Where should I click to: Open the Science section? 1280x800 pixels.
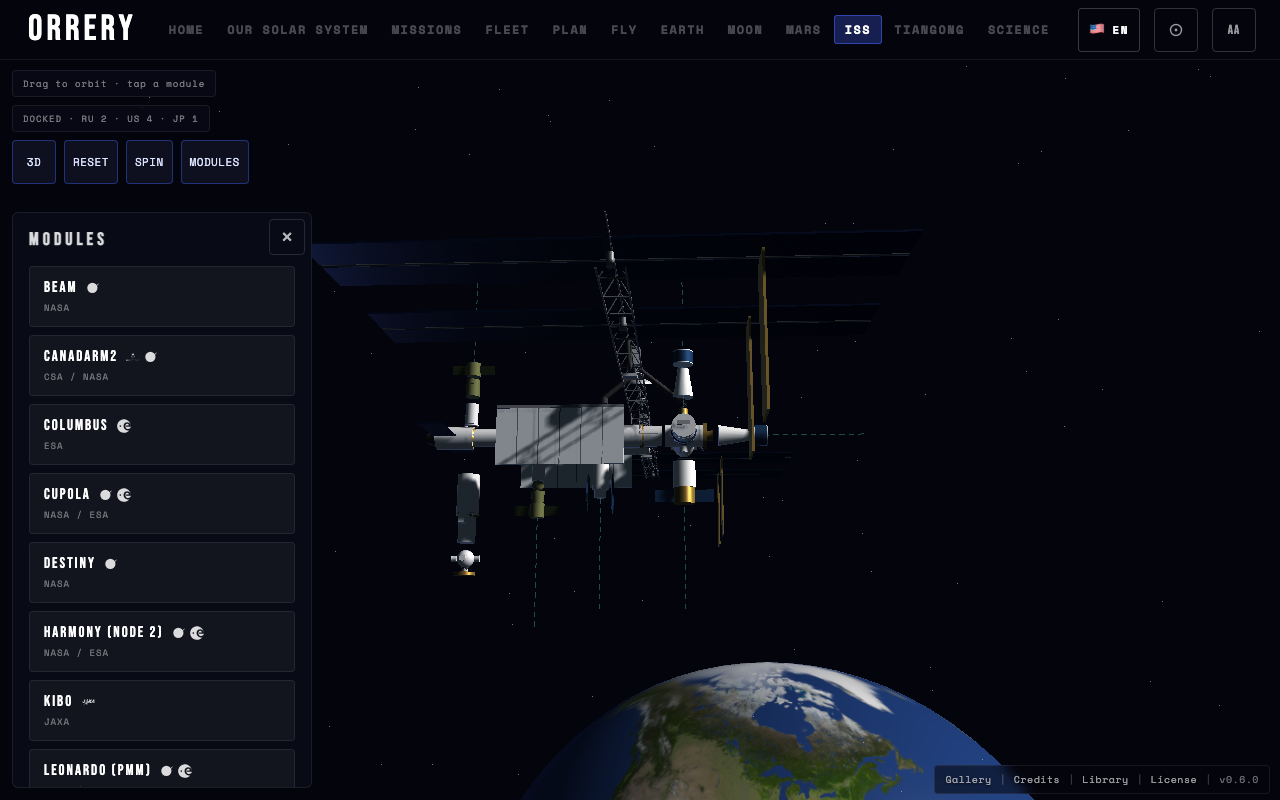click(1019, 30)
